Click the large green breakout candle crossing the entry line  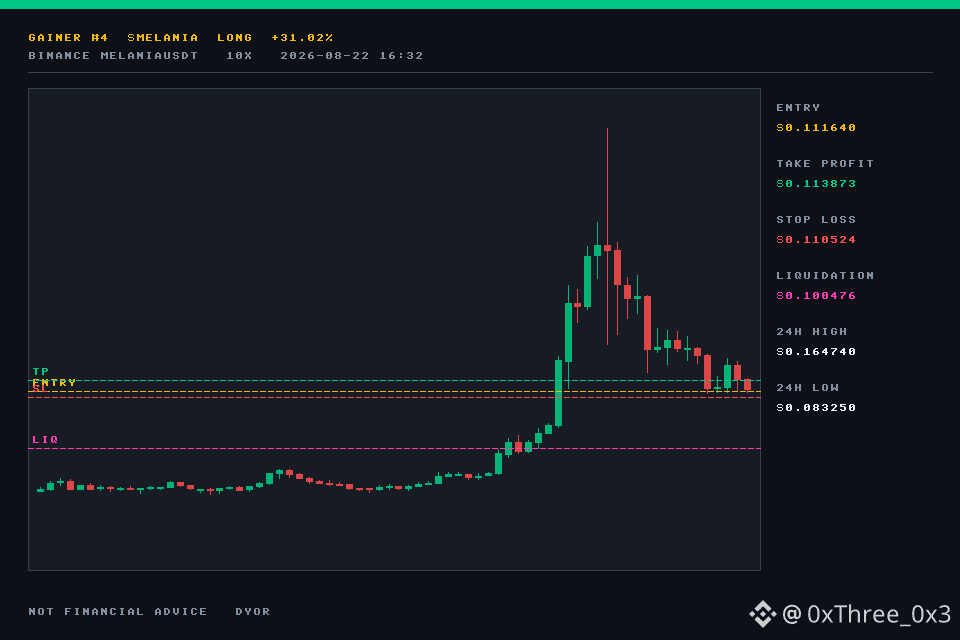(558, 393)
